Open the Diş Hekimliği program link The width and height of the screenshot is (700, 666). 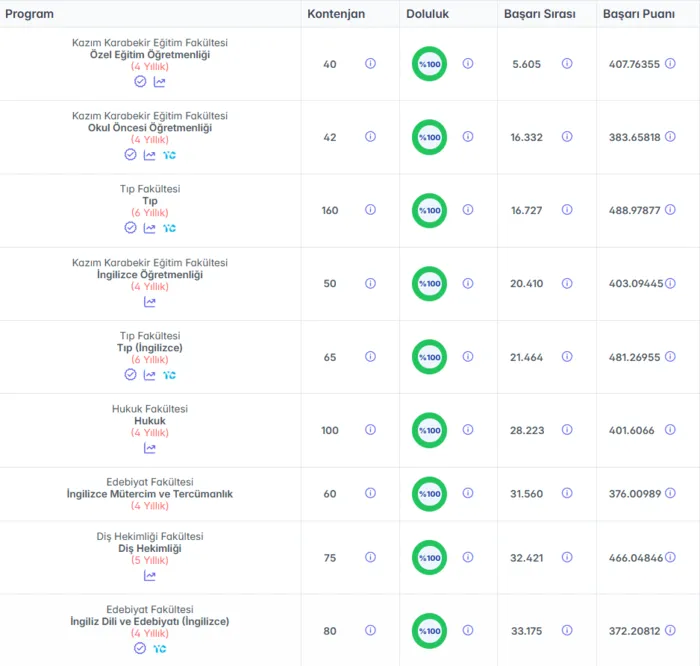[150, 549]
